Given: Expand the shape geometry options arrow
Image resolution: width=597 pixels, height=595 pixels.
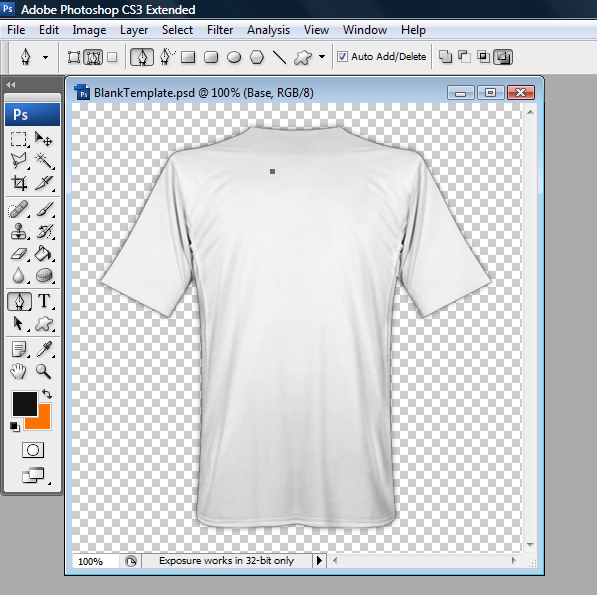Looking at the screenshot, I should (322, 57).
